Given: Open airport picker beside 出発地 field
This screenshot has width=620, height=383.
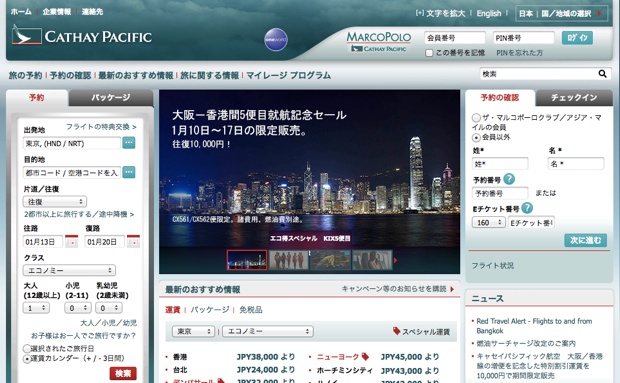Looking at the screenshot, I should click(129, 143).
